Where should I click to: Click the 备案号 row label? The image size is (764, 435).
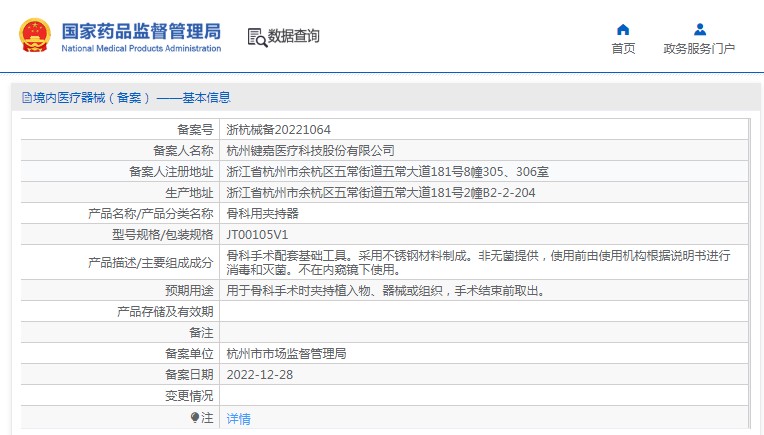[x=195, y=130]
